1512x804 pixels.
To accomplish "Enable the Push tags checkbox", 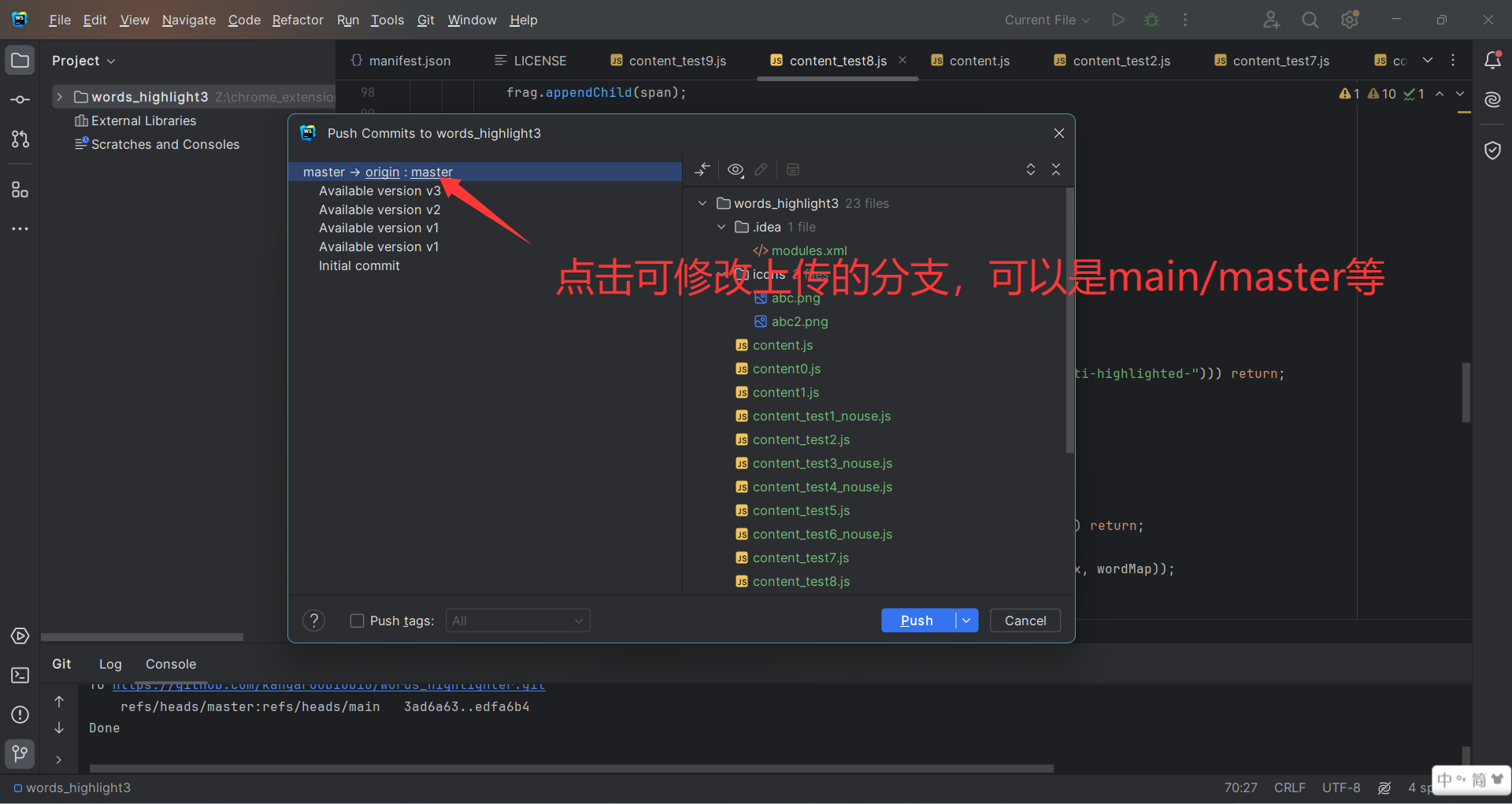I will coord(357,621).
